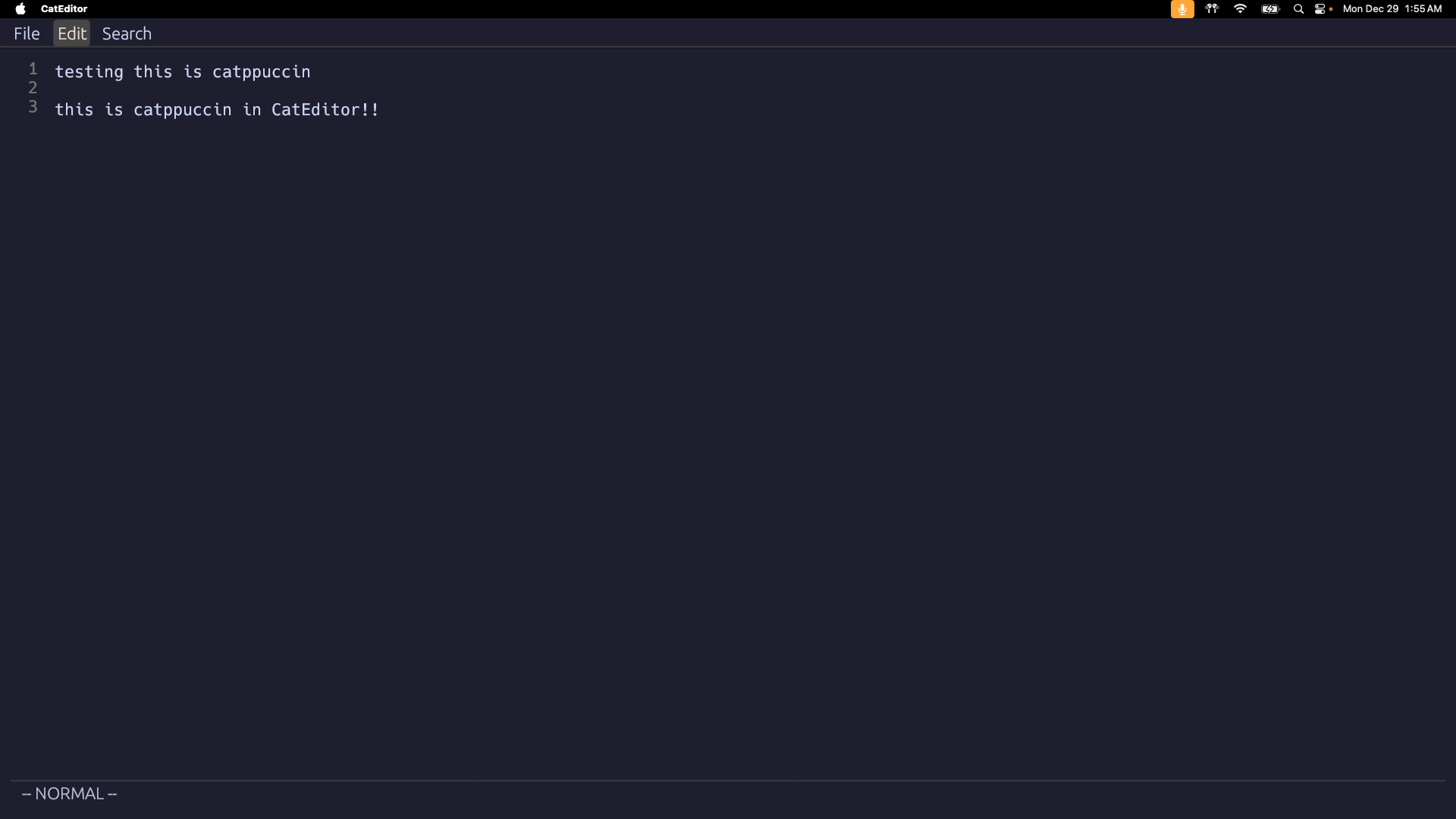Viewport: 1456px width, 819px height.
Task: Open Spotlight search magnifier icon
Action: point(1298,9)
